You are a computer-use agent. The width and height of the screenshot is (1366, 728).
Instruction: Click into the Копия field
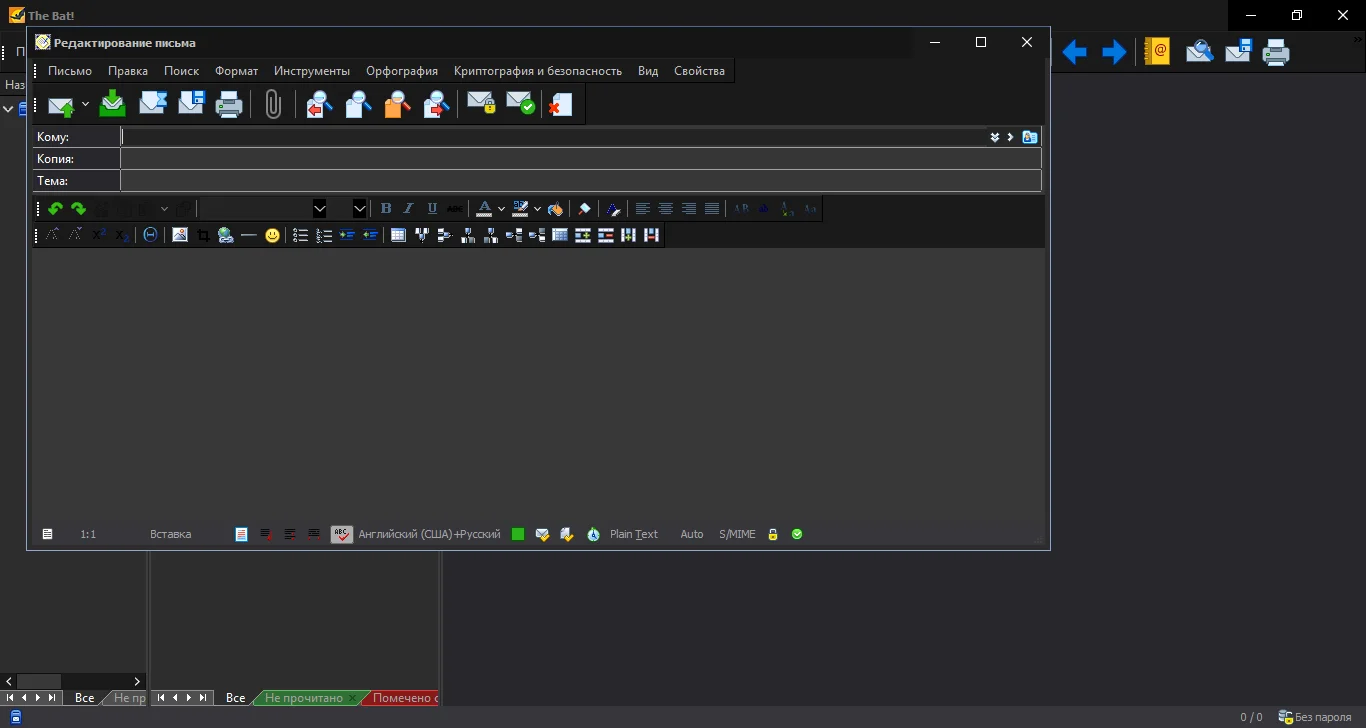click(x=580, y=159)
